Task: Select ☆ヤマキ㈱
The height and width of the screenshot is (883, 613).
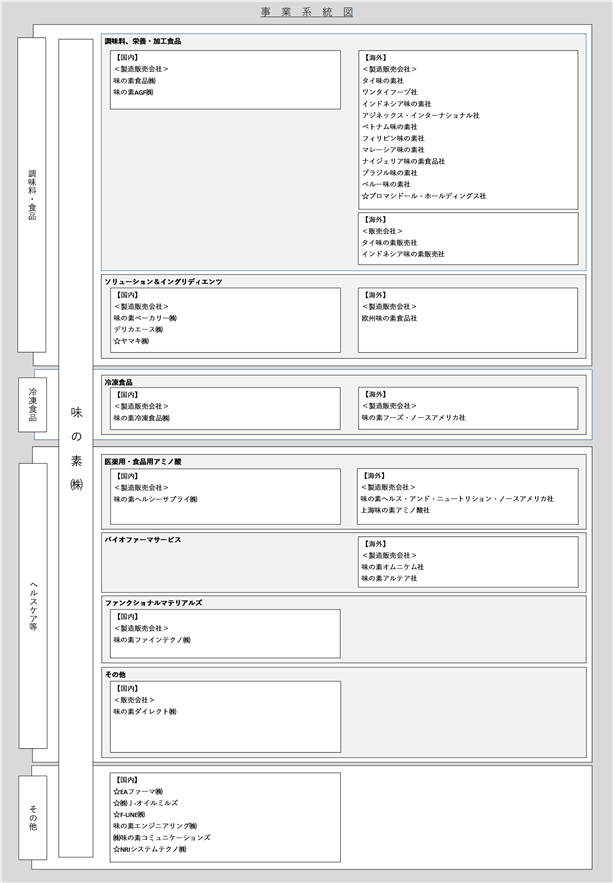Action: pos(131,341)
